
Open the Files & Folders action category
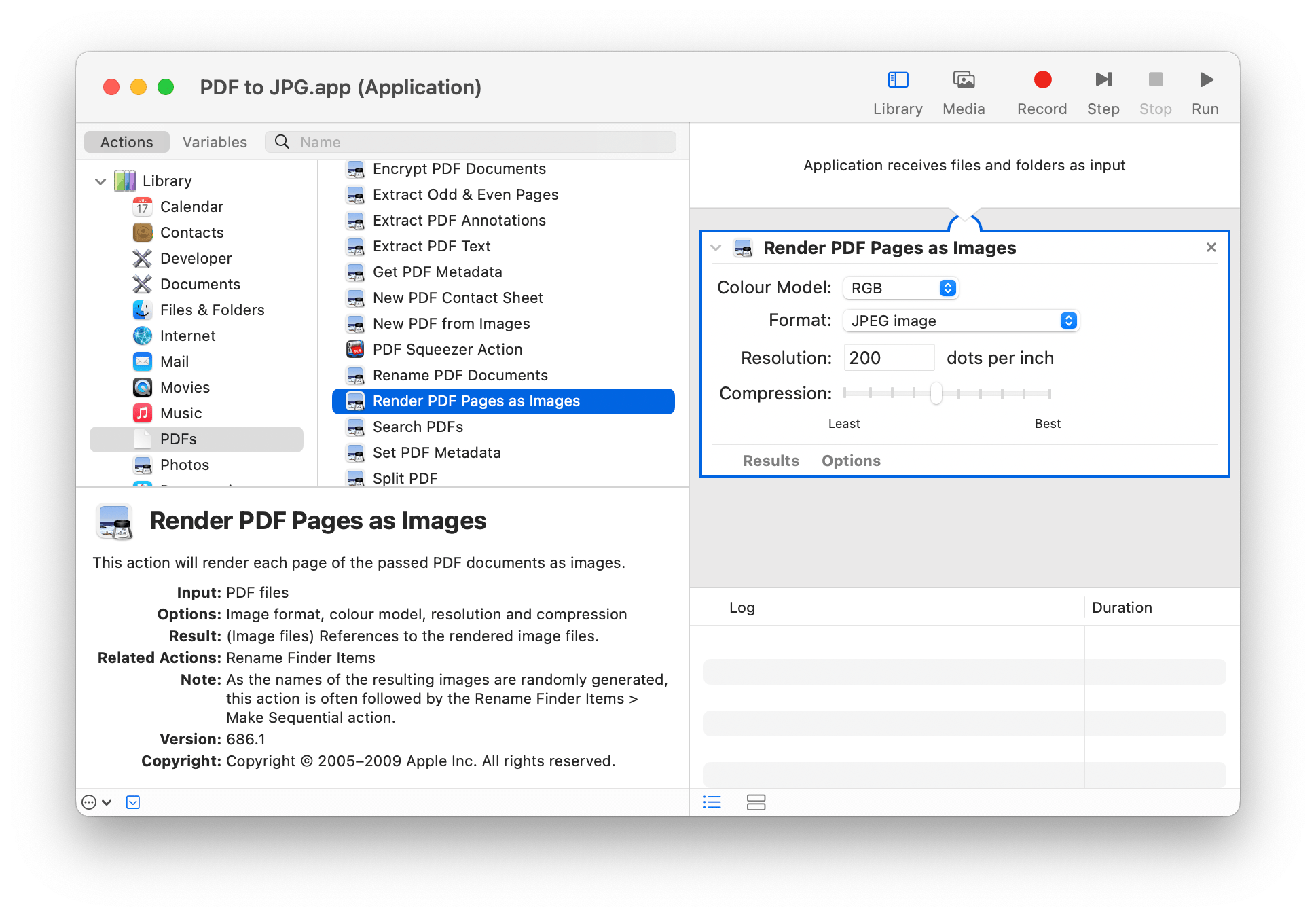pyautogui.click(x=212, y=310)
